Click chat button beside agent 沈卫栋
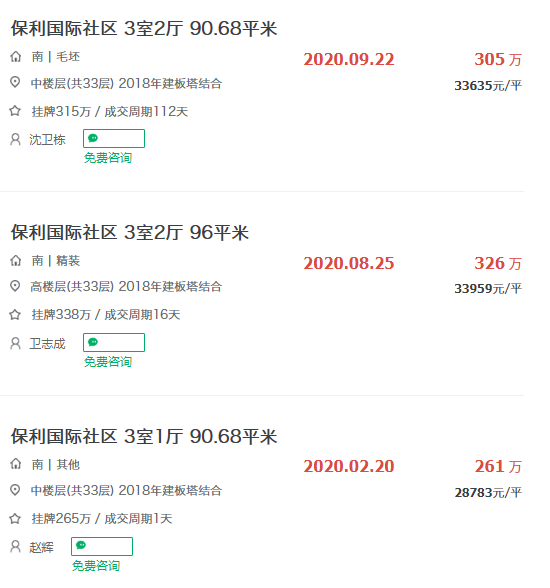 [114, 138]
